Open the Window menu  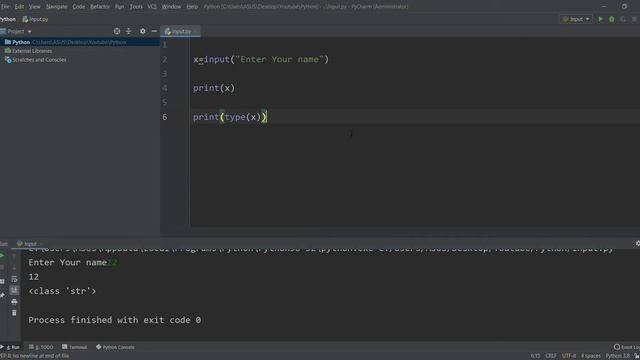pyautogui.click(x=171, y=7)
